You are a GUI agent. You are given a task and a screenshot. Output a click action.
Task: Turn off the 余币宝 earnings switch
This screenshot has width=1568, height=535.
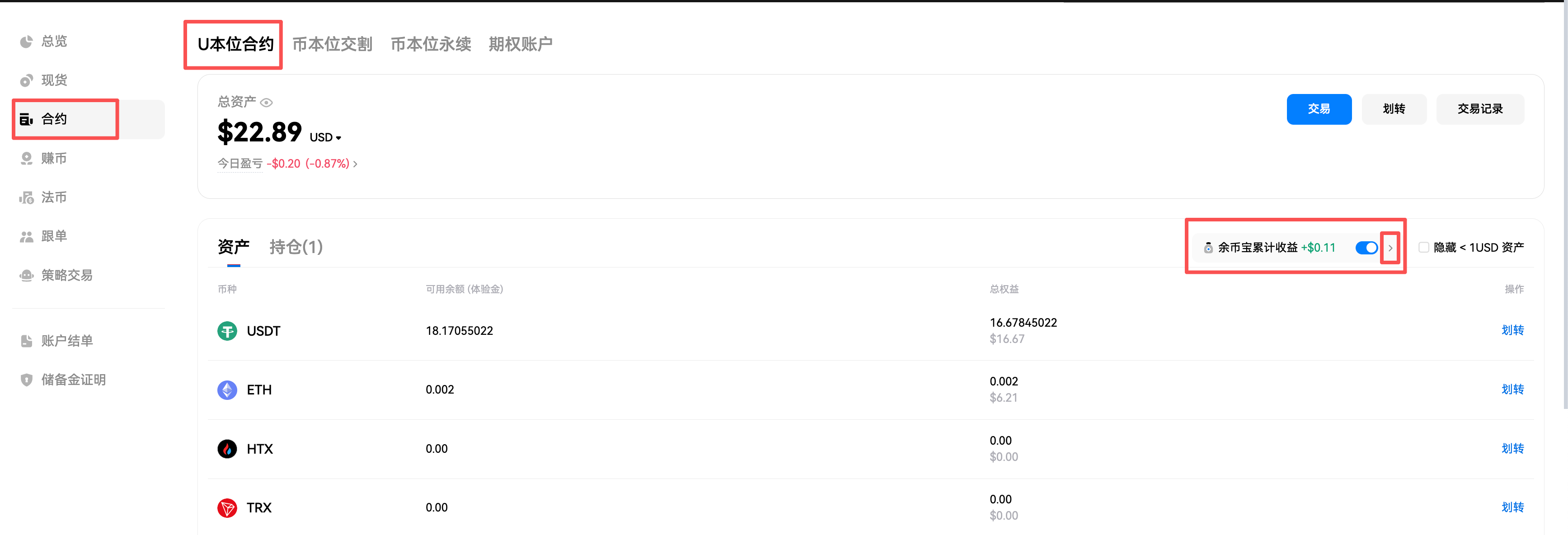click(1366, 248)
